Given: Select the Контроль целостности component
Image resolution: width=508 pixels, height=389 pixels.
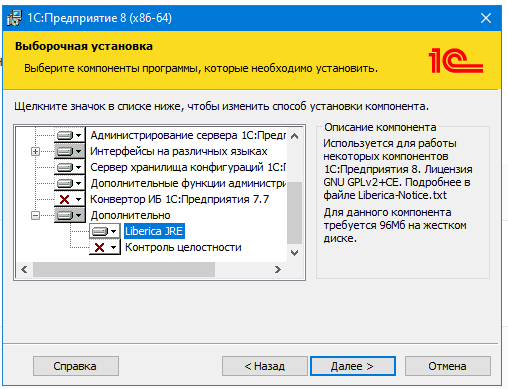Looking at the screenshot, I should coord(183,247).
